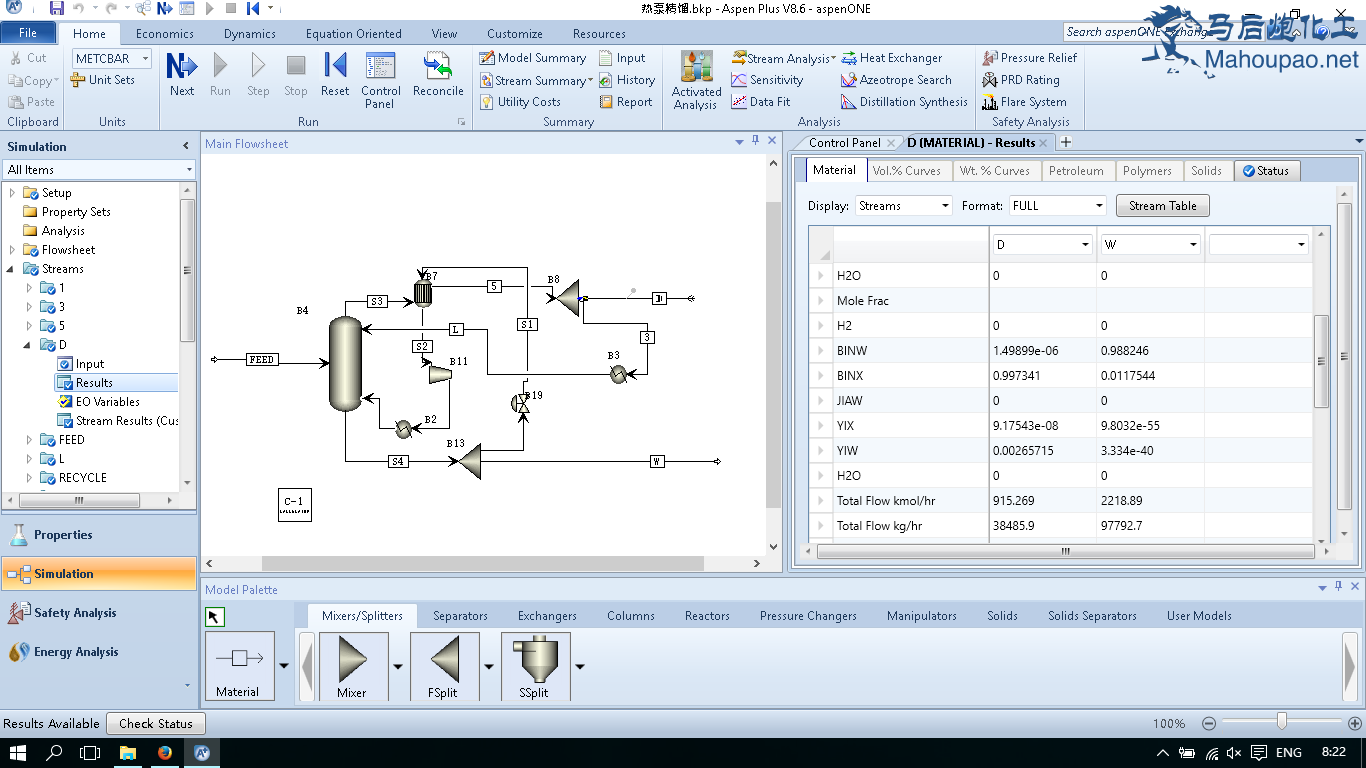Expand the Flowsheet tree node
Image resolution: width=1366 pixels, height=768 pixels.
(12, 250)
